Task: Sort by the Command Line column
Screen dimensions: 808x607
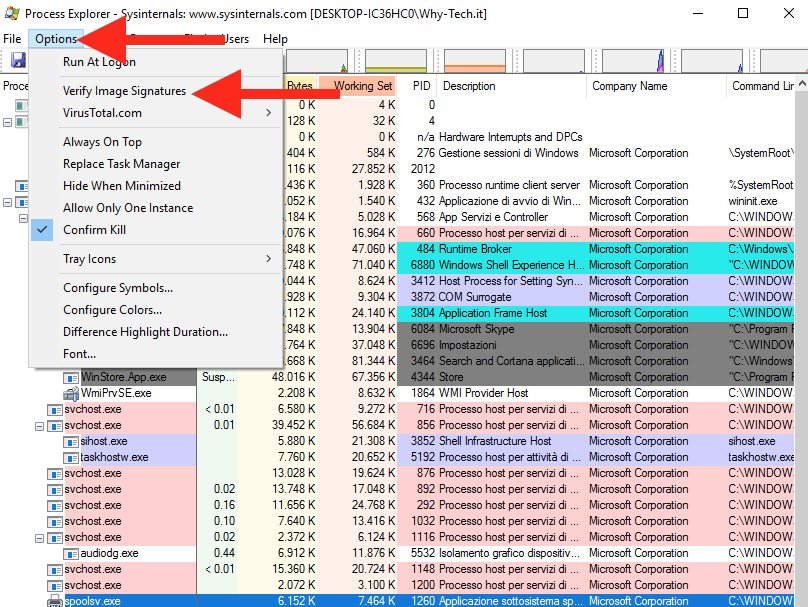Action: point(761,86)
